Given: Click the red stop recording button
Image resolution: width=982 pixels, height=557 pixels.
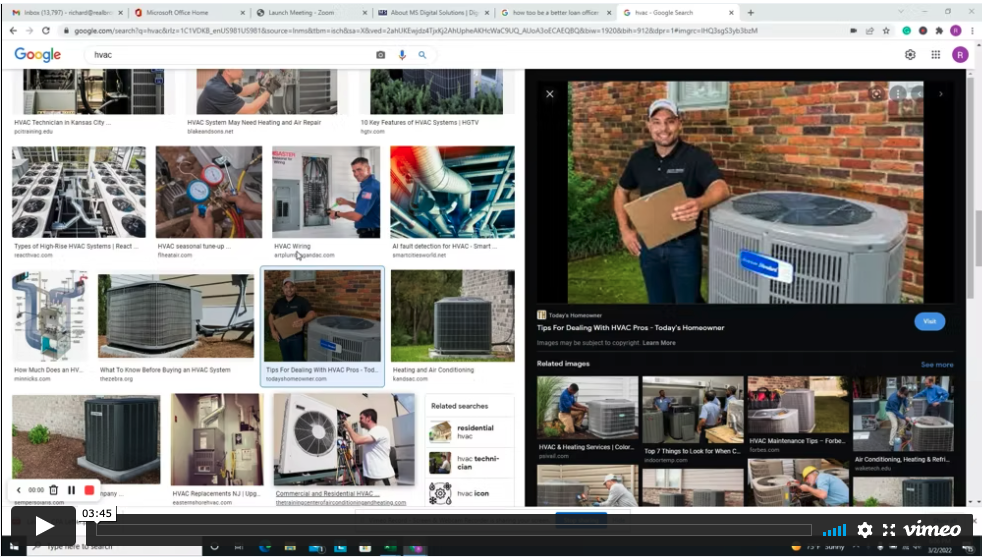Looking at the screenshot, I should (x=89, y=490).
